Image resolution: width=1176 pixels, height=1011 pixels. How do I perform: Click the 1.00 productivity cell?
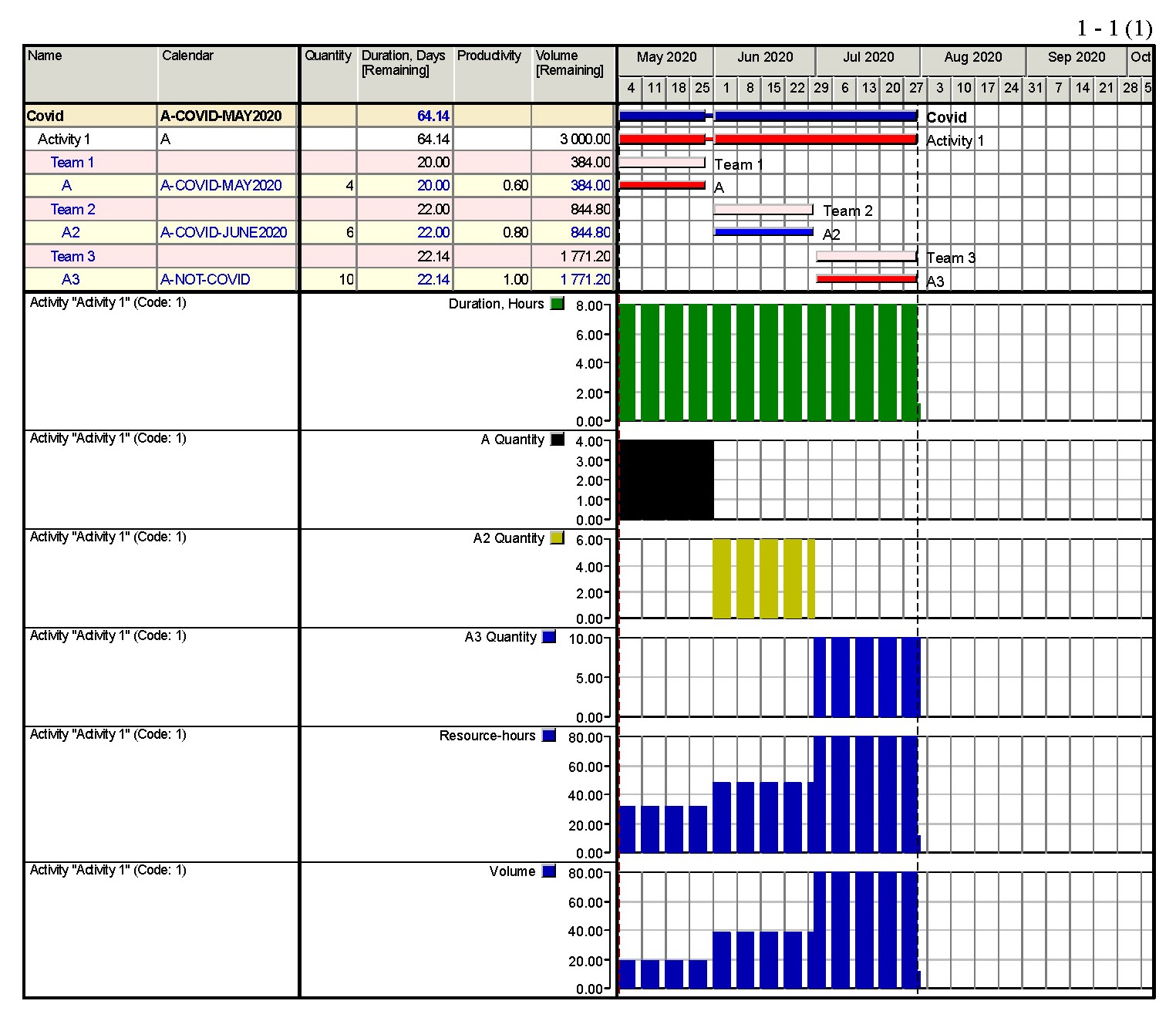pyautogui.click(x=493, y=280)
